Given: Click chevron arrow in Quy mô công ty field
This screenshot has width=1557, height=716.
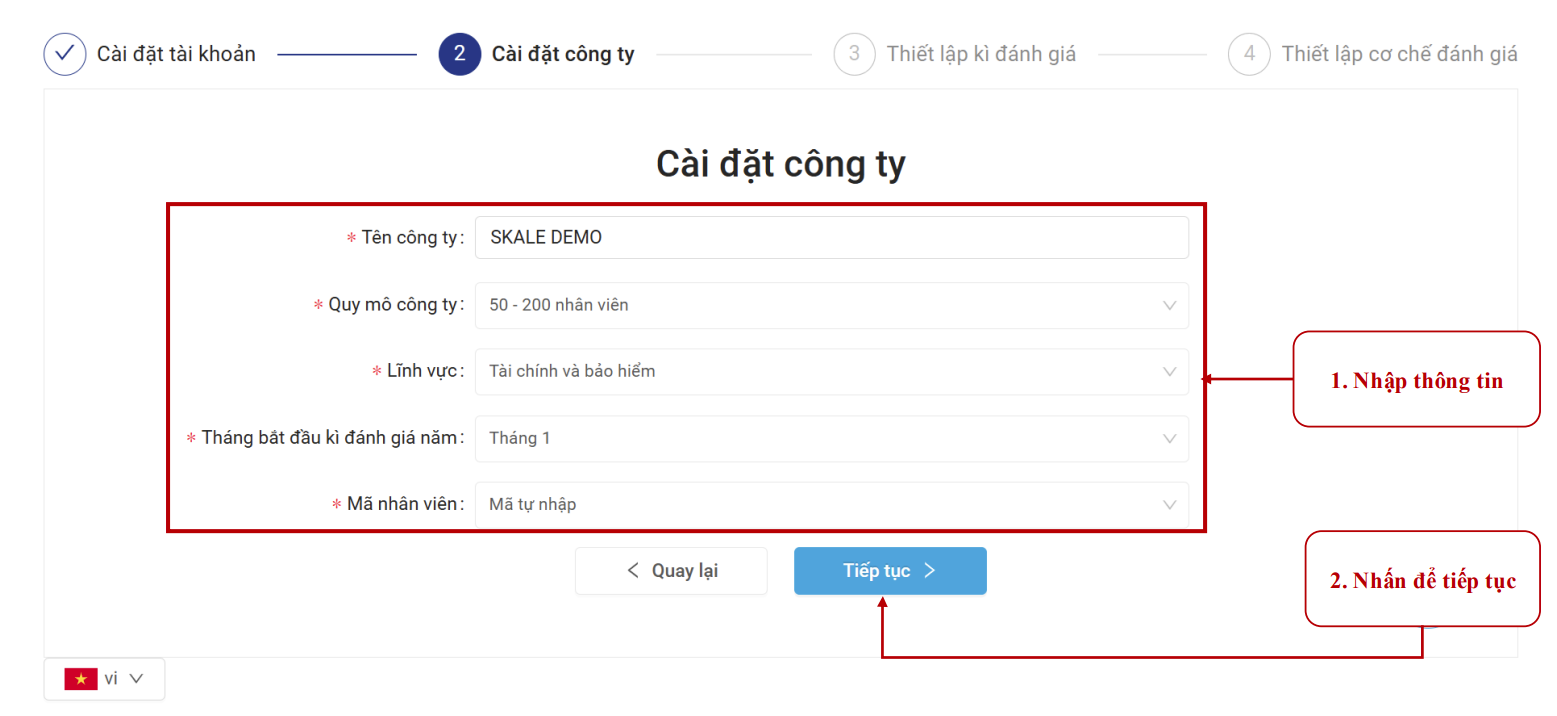Looking at the screenshot, I should pyautogui.click(x=1169, y=306).
